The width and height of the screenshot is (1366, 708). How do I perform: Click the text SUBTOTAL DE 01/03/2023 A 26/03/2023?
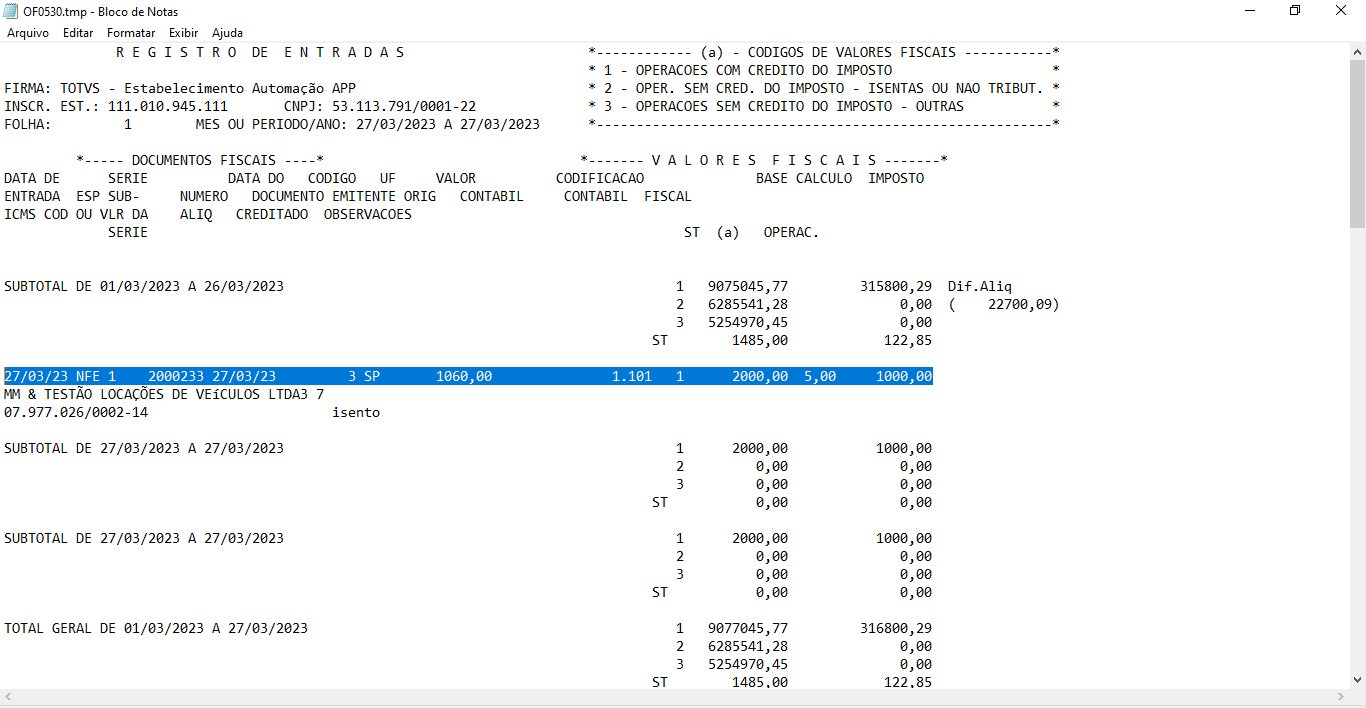tap(144, 286)
